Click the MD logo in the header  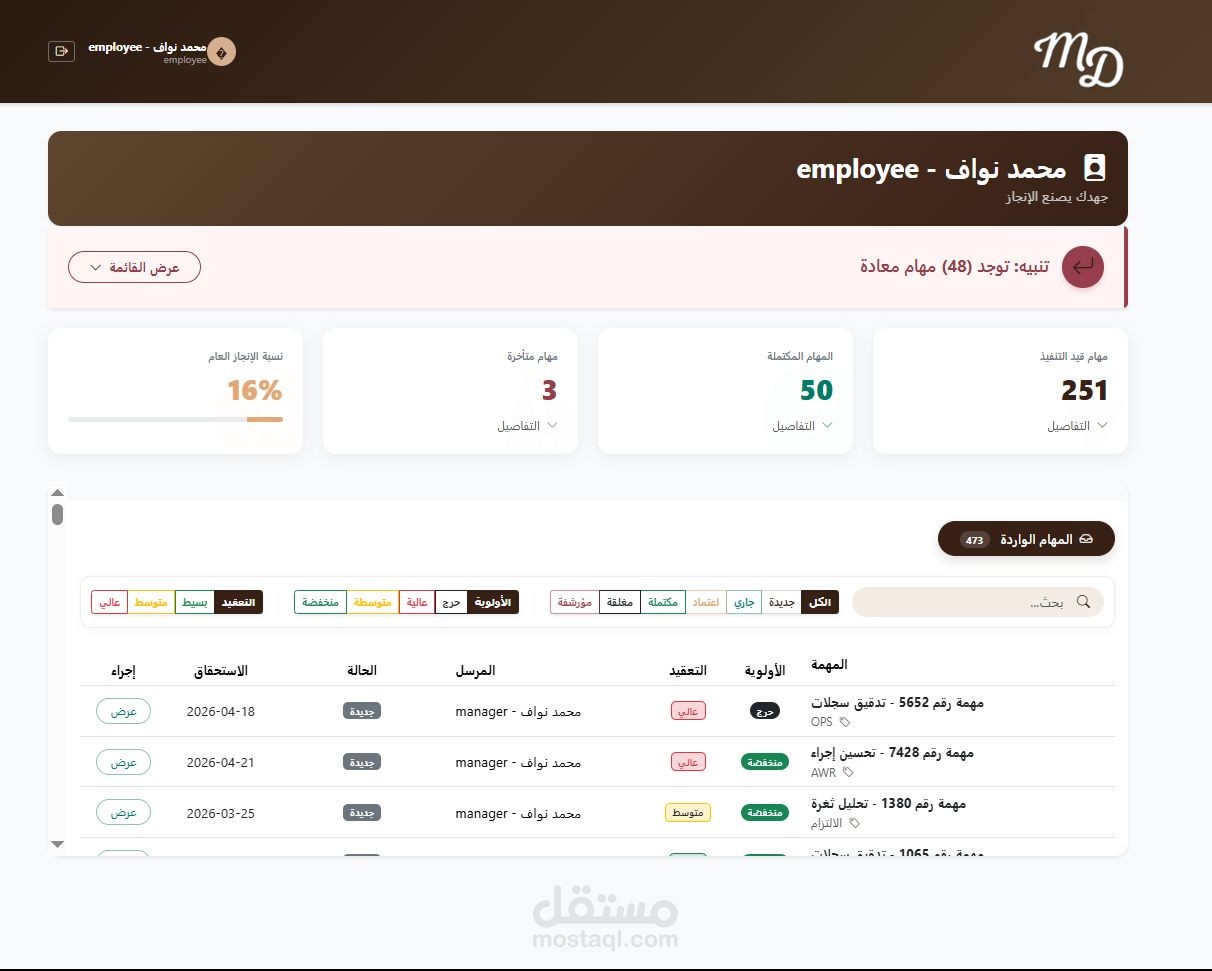(1078, 59)
